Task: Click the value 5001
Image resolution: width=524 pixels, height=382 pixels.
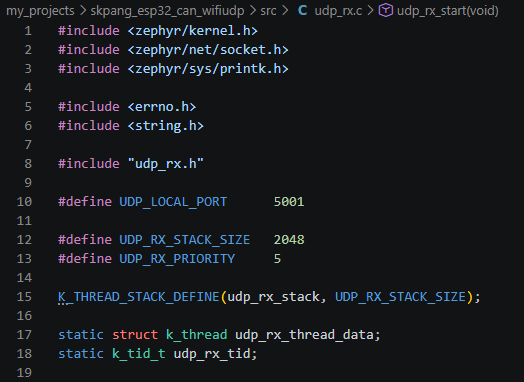Action: pos(289,202)
